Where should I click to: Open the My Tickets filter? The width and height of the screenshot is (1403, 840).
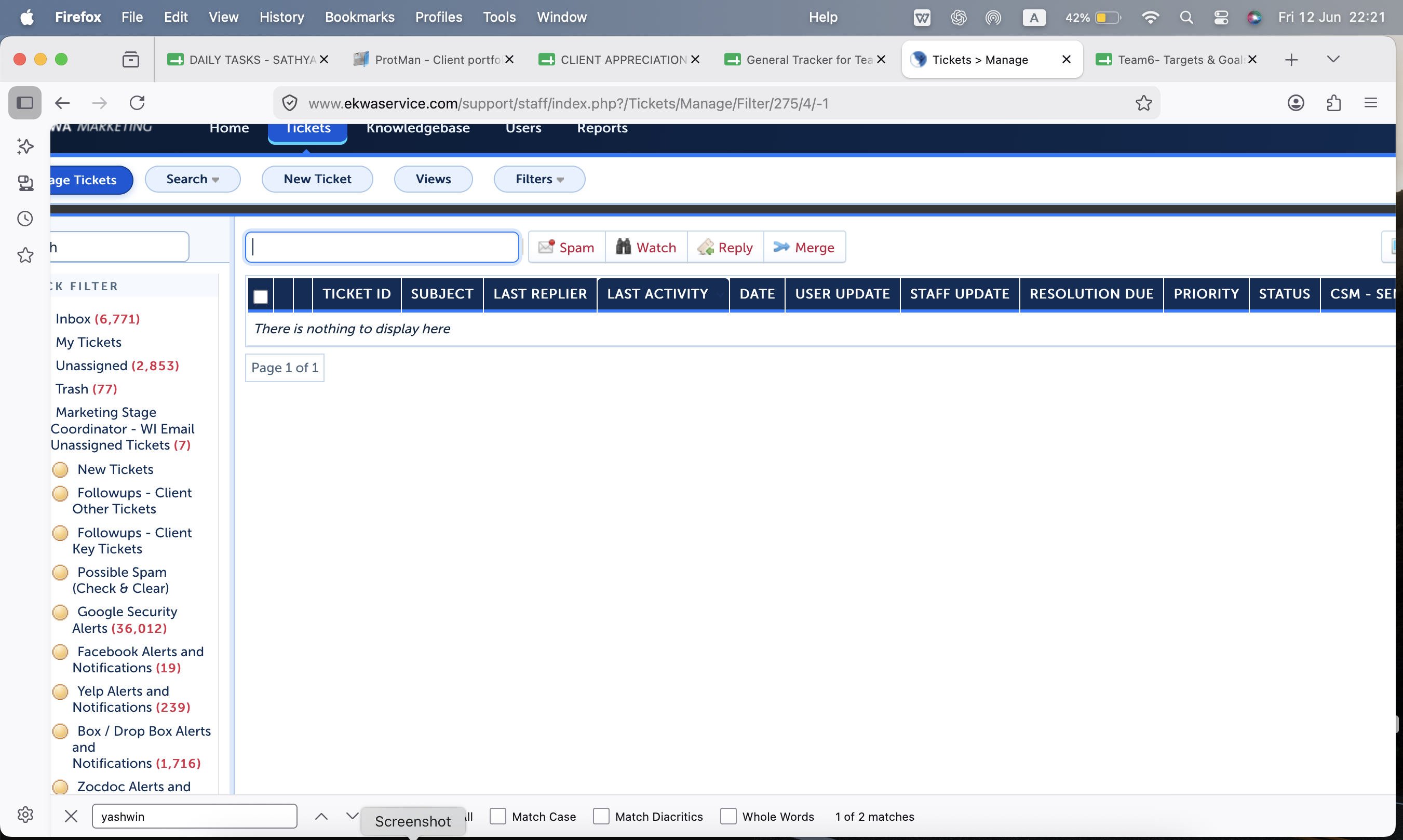[x=89, y=342]
